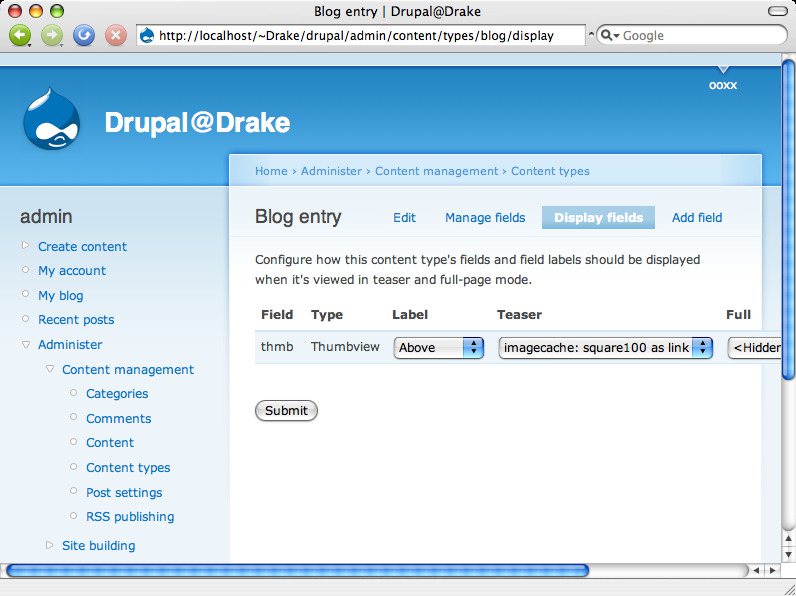Viewport: 796px width, 596px height.
Task: Open the Add field tab
Action: [x=697, y=218]
